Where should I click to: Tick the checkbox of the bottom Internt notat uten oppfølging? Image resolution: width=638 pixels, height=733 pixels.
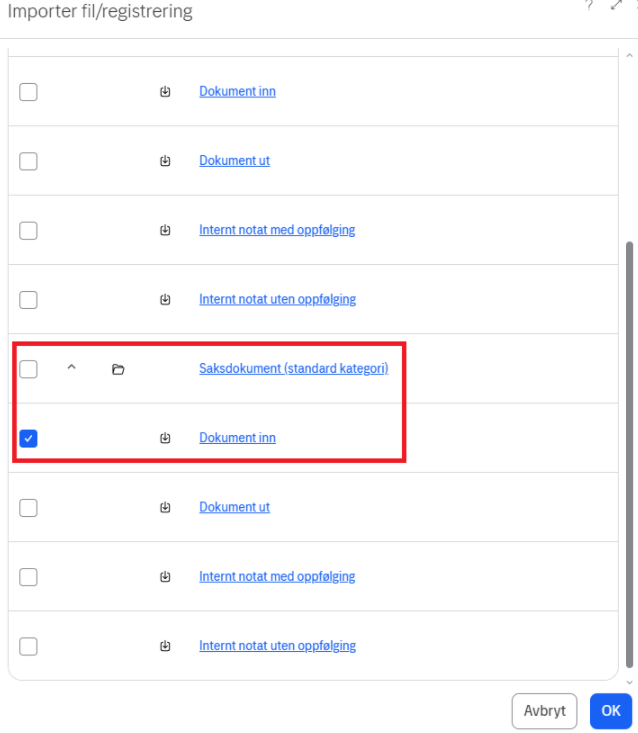click(x=29, y=646)
